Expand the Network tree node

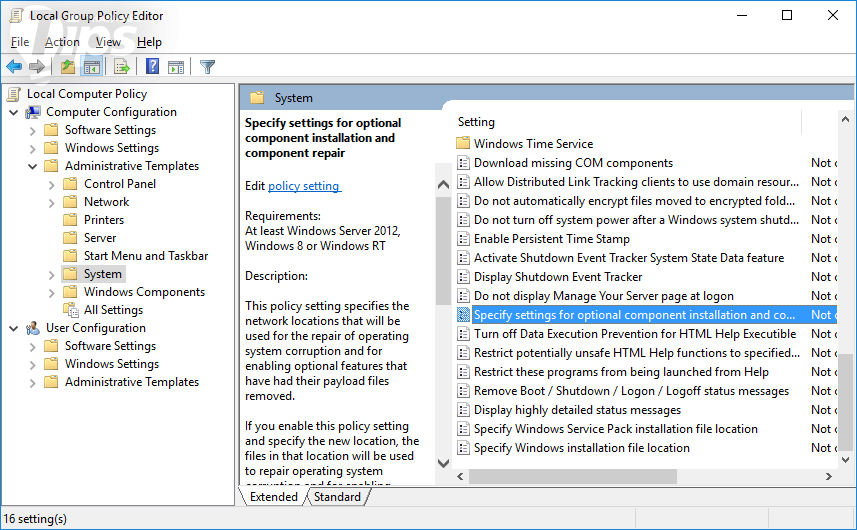pyautogui.click(x=51, y=203)
